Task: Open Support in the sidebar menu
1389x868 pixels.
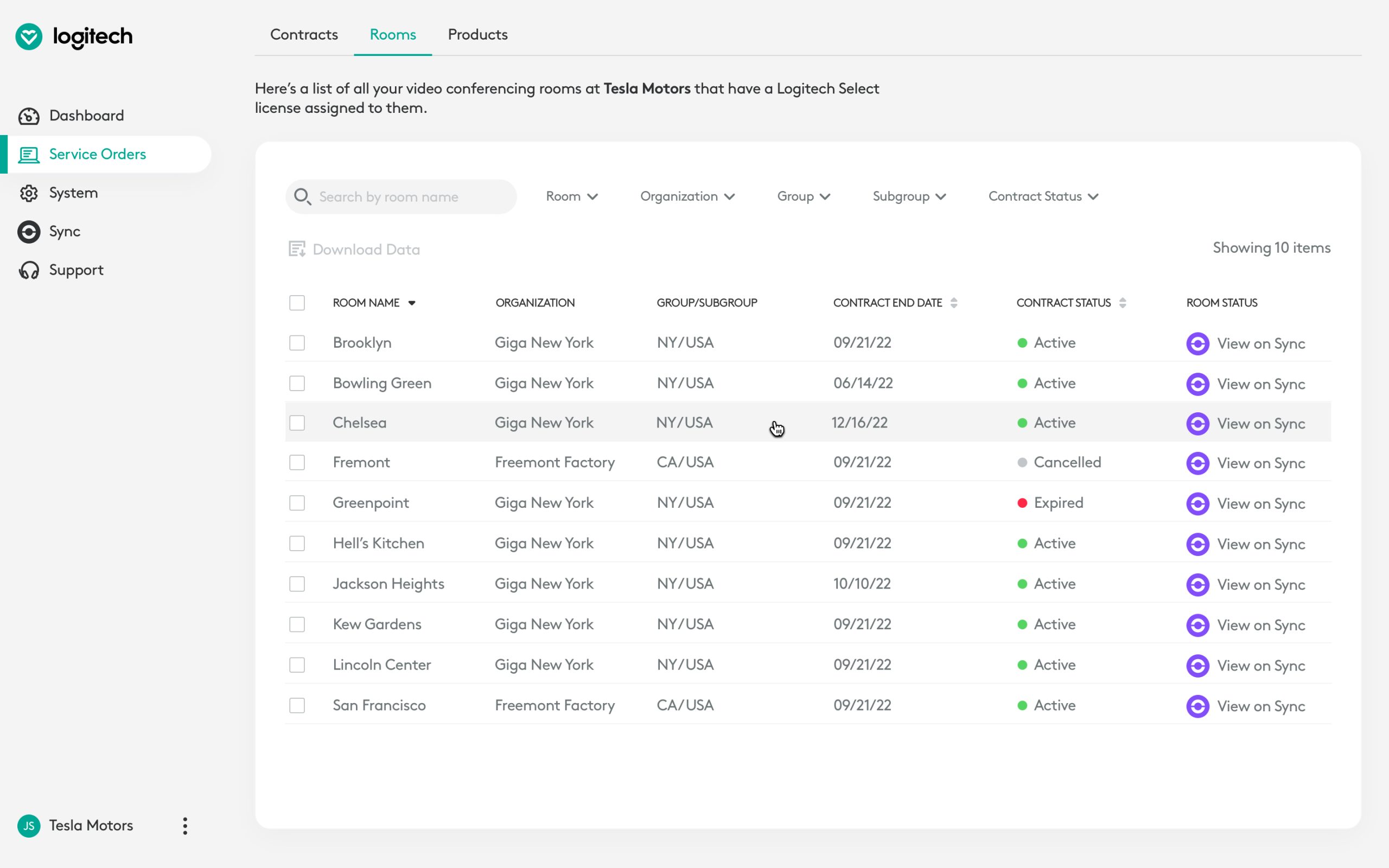Action: (x=77, y=270)
